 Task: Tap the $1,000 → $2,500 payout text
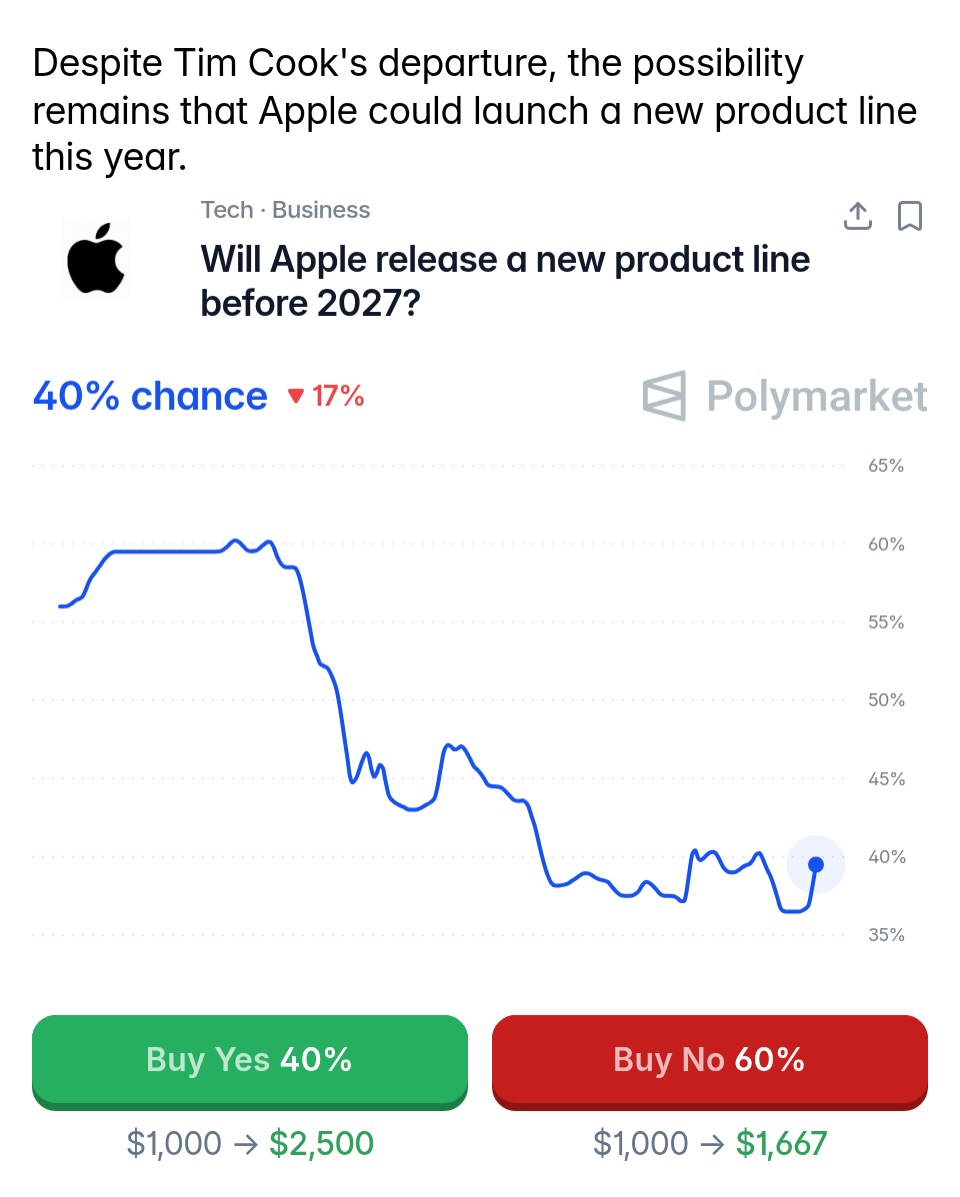(250, 1143)
